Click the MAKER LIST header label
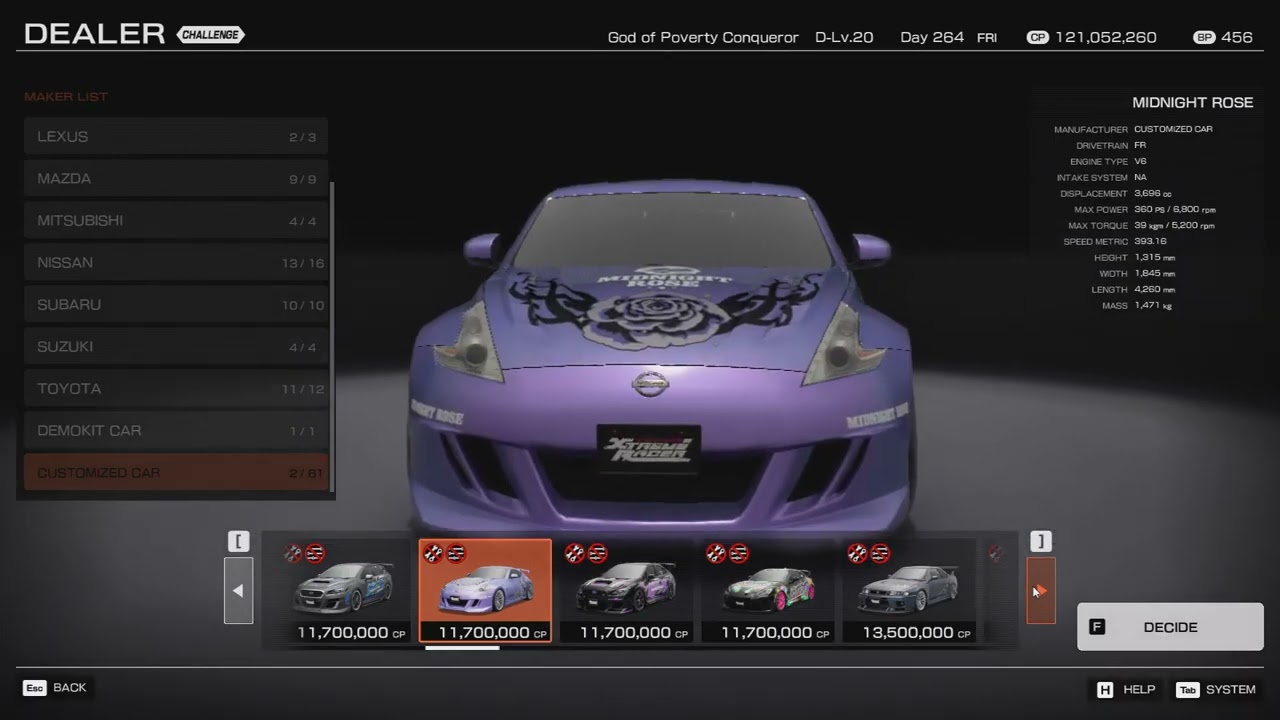Viewport: 1280px width, 720px height. point(66,97)
